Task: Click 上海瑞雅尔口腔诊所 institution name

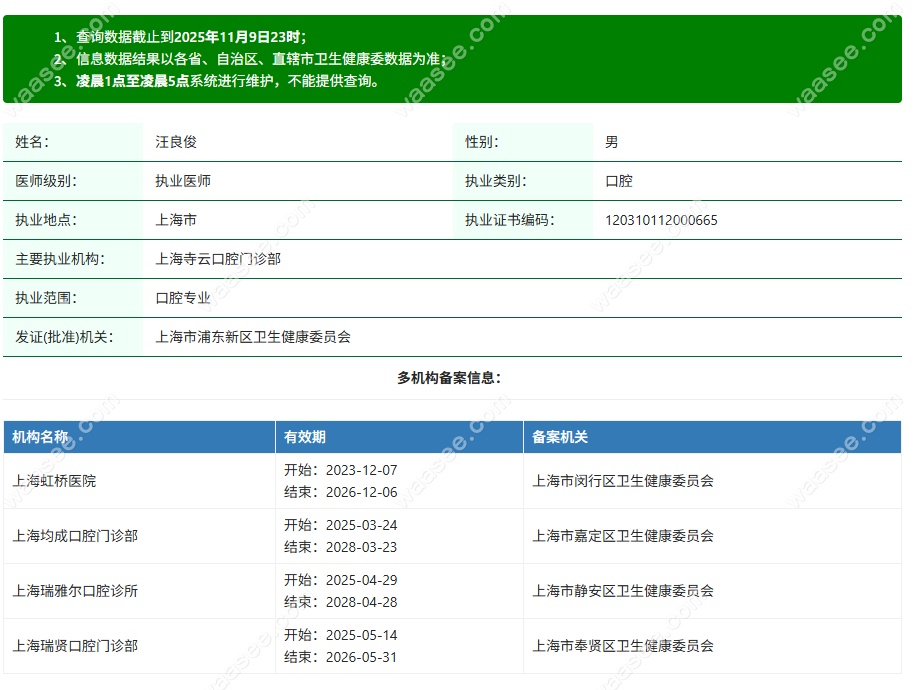Action: tap(78, 591)
